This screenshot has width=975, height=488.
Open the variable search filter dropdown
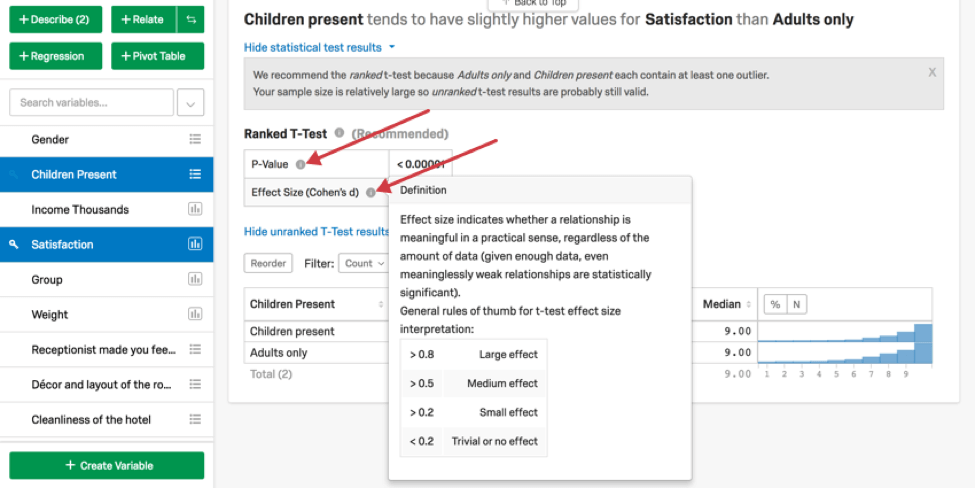coord(190,103)
